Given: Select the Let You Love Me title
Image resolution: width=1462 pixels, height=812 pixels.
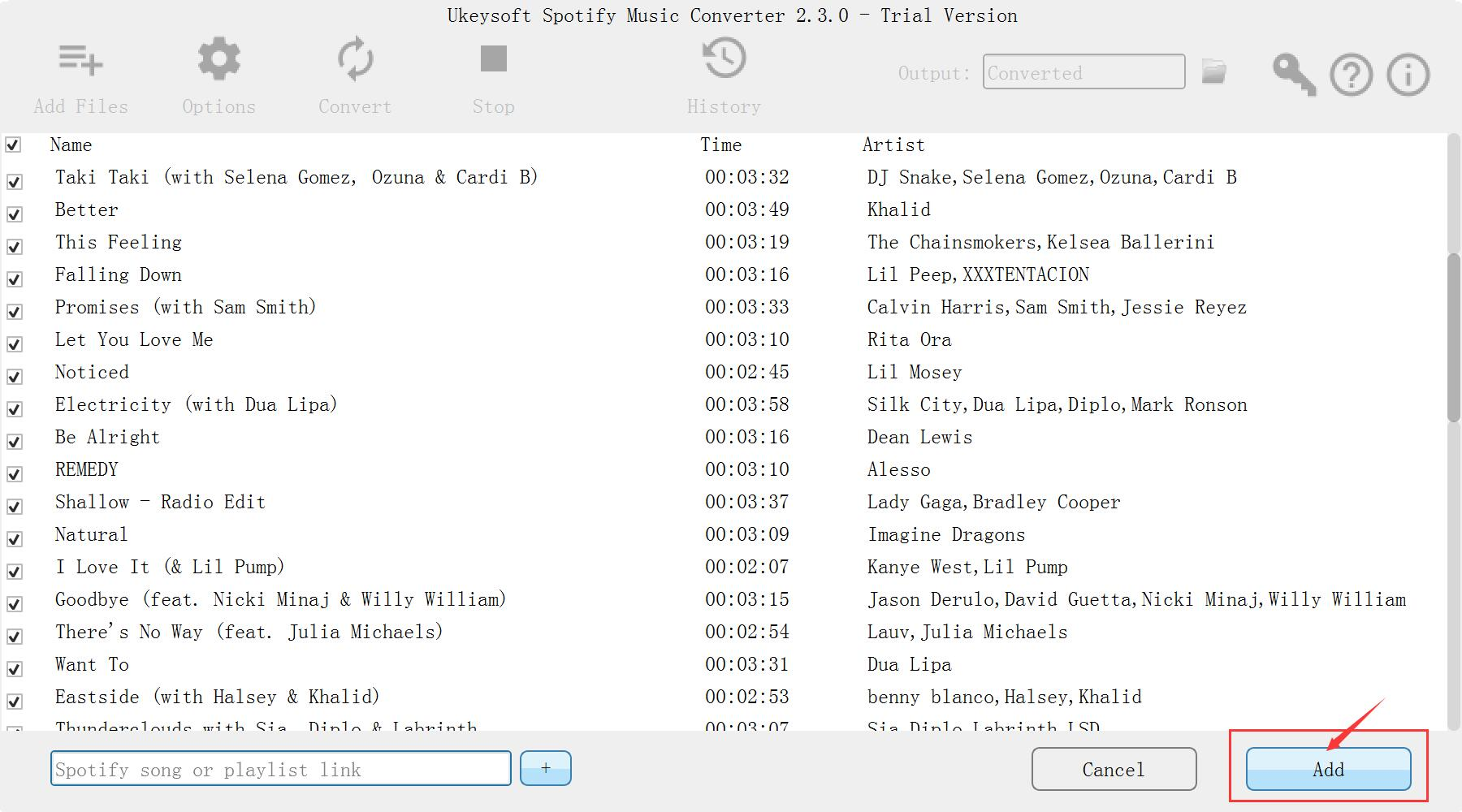Looking at the screenshot, I should [134, 339].
